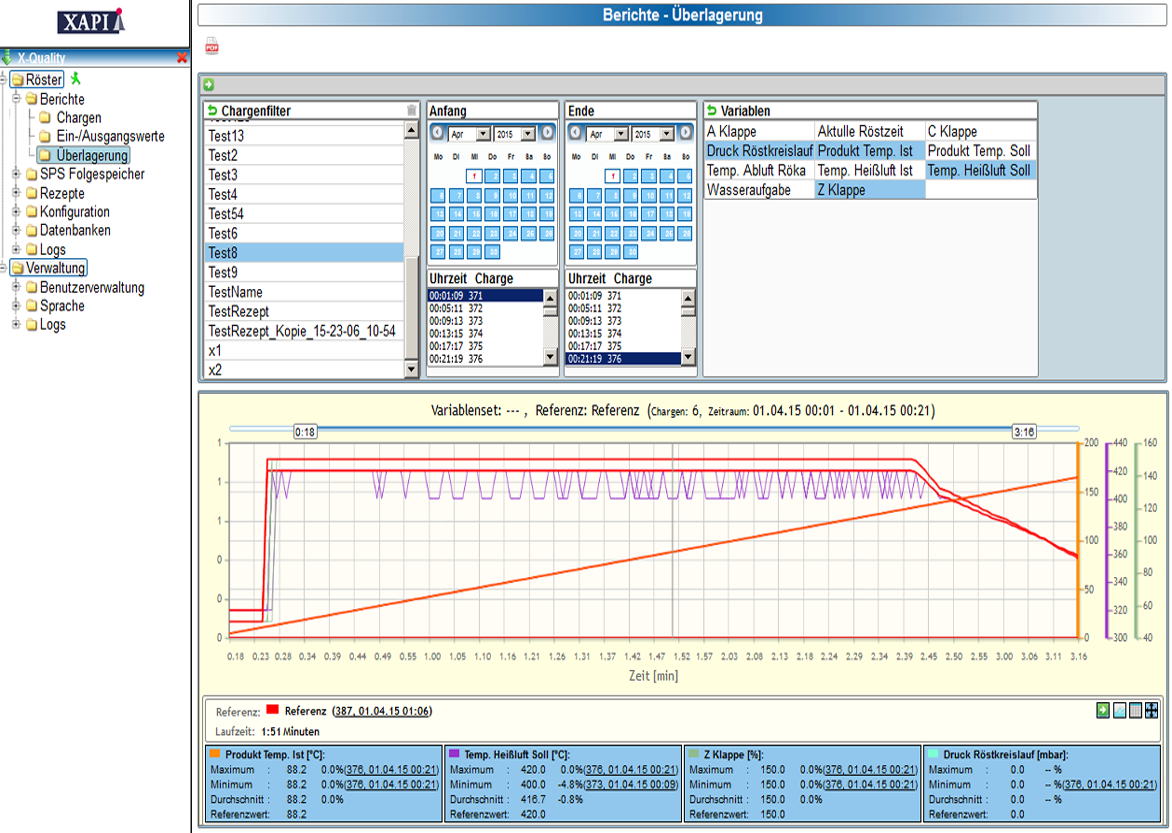Screen dimensions: 1172x833
Task: Reset the Chargenfilter with its green arrow
Action: [x=212, y=111]
